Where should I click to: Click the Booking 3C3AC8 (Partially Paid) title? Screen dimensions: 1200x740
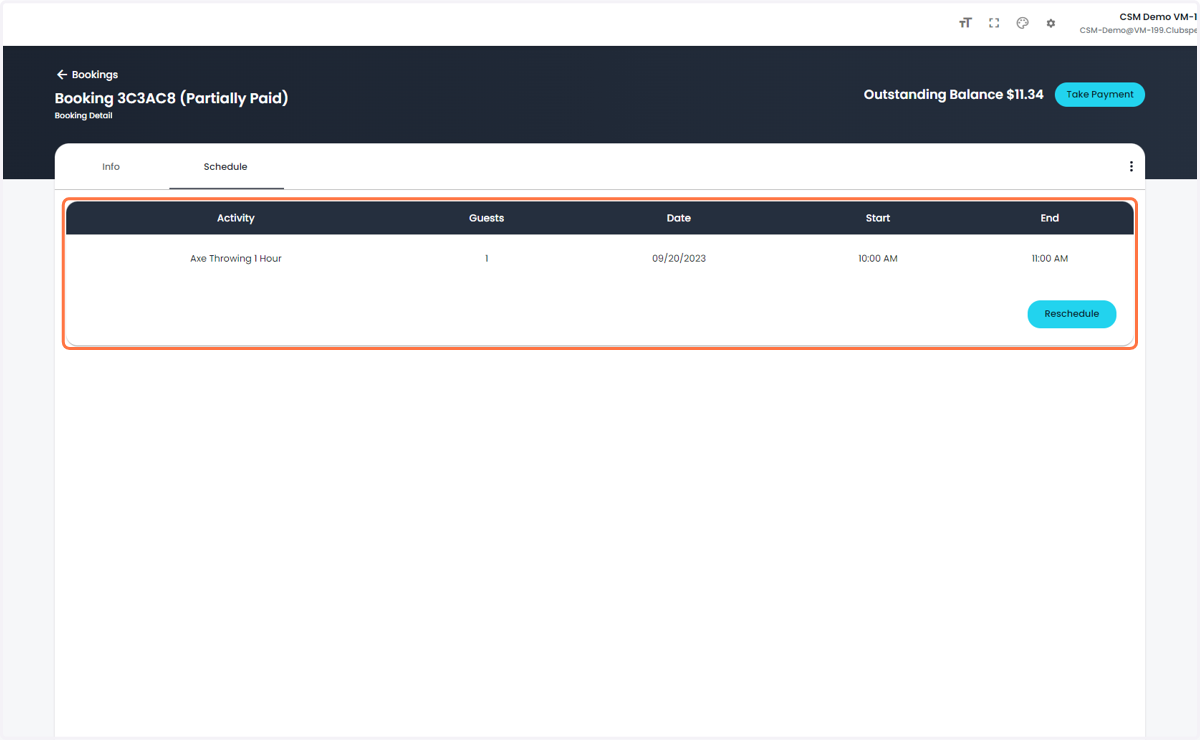pyautogui.click(x=171, y=98)
